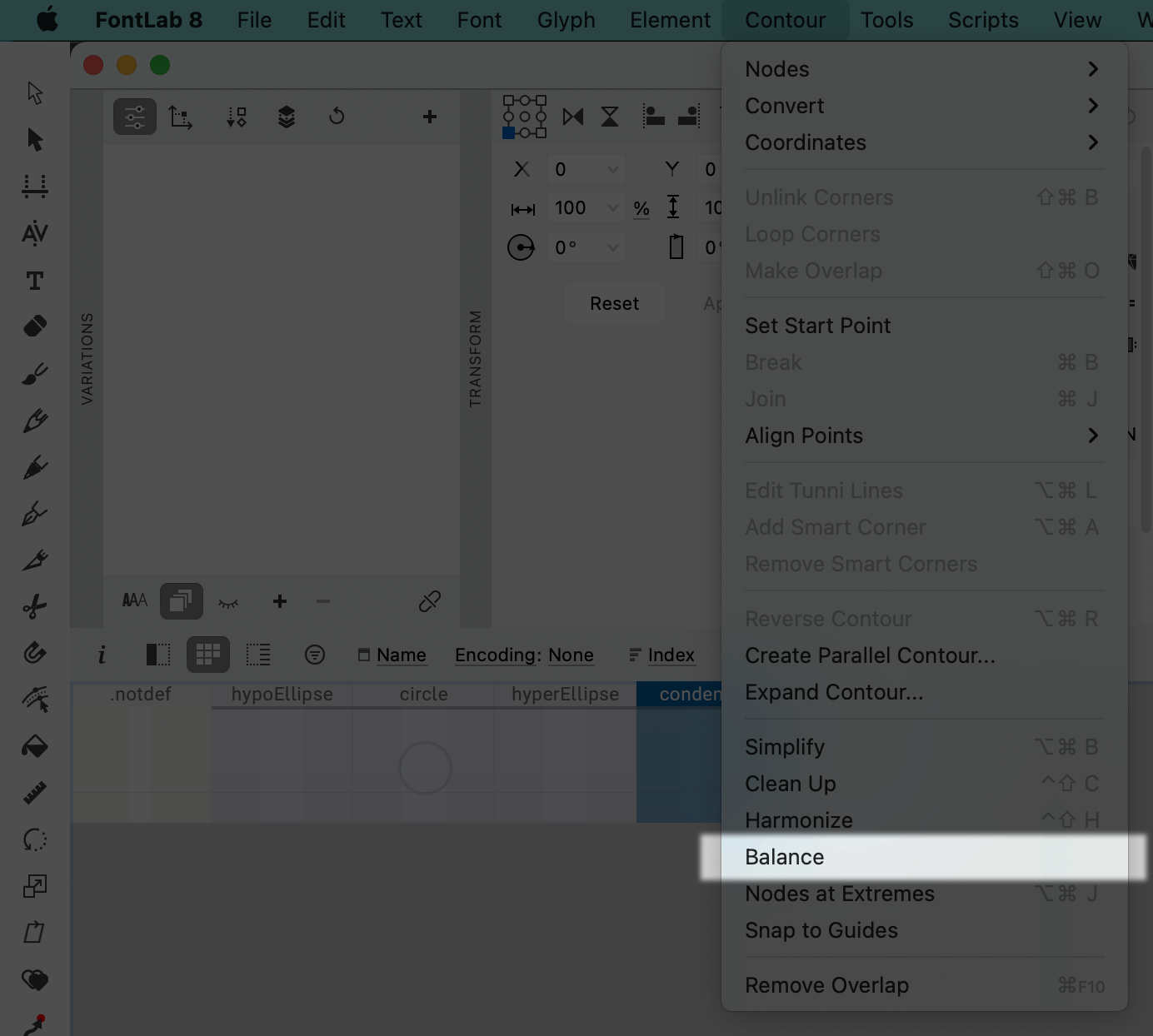The image size is (1153, 1036).
Task: Select the Brush tool
Action: coord(35,374)
